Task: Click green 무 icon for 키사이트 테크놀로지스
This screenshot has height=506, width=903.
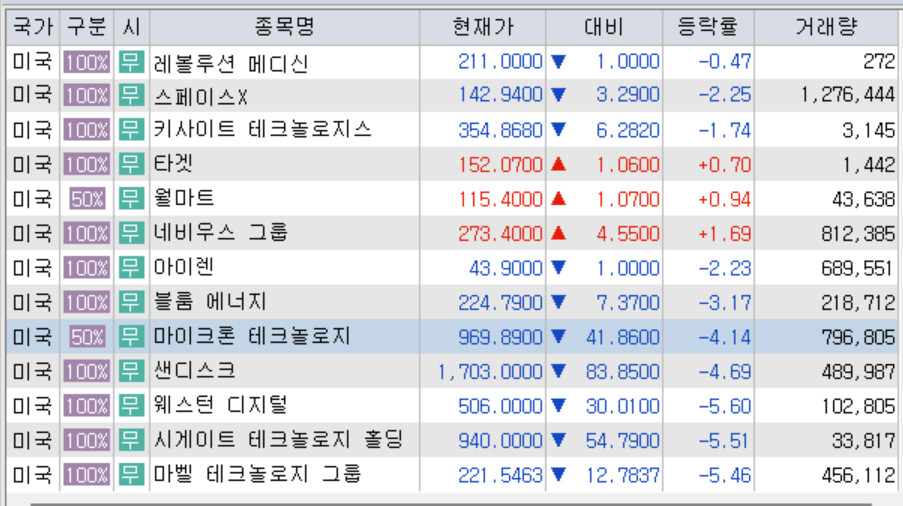Action: click(131, 130)
